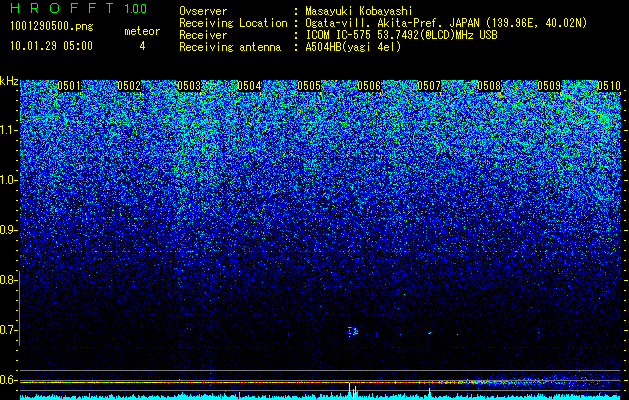
Task: Click the small echo dot near 0.7 kHz at 0507
Action: coord(429,333)
